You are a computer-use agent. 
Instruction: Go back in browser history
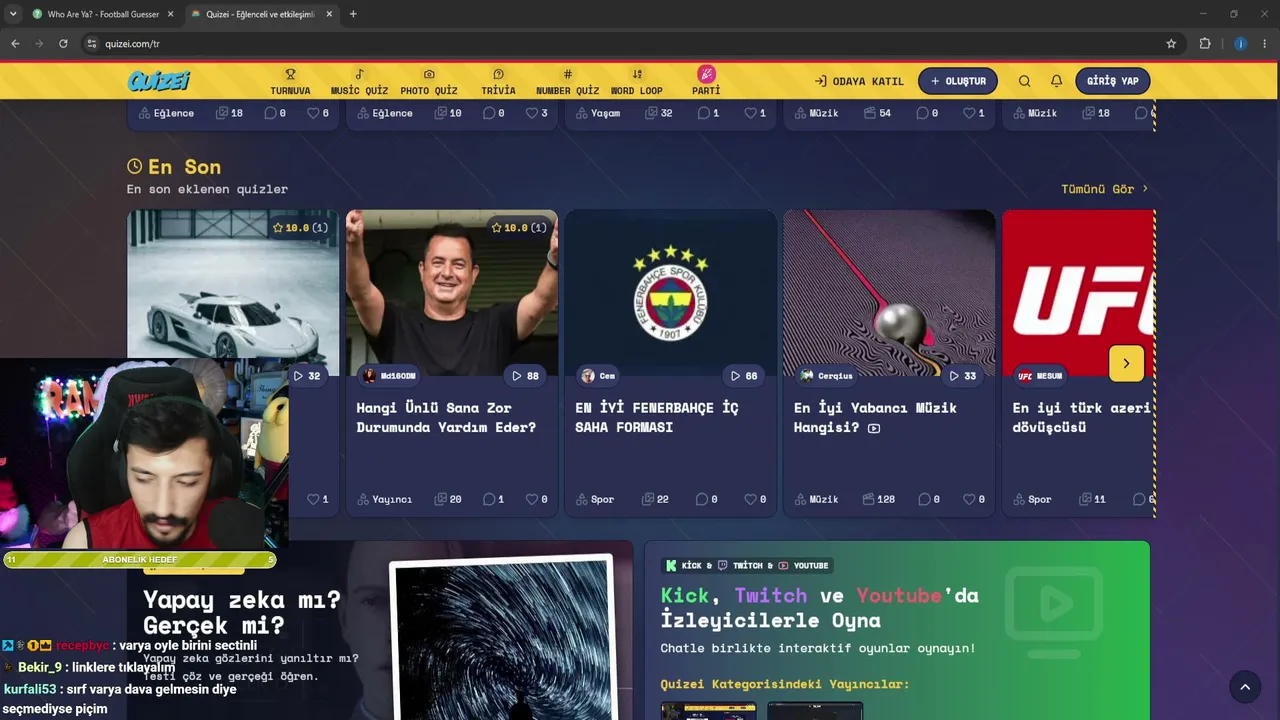tap(15, 44)
